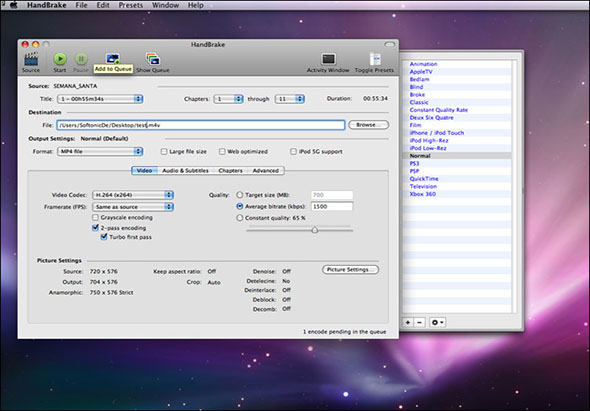Add the job using the Add to Queue icon
Image resolution: width=590 pixels, height=411 pixels.
point(113,59)
